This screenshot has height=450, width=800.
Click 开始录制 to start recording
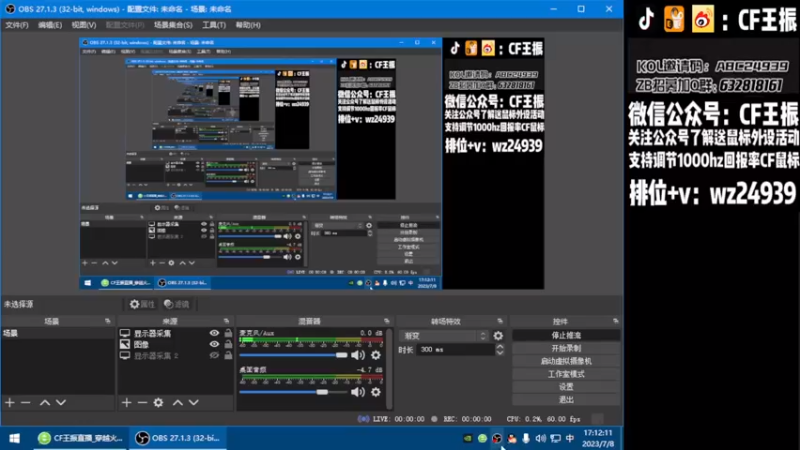(566, 348)
